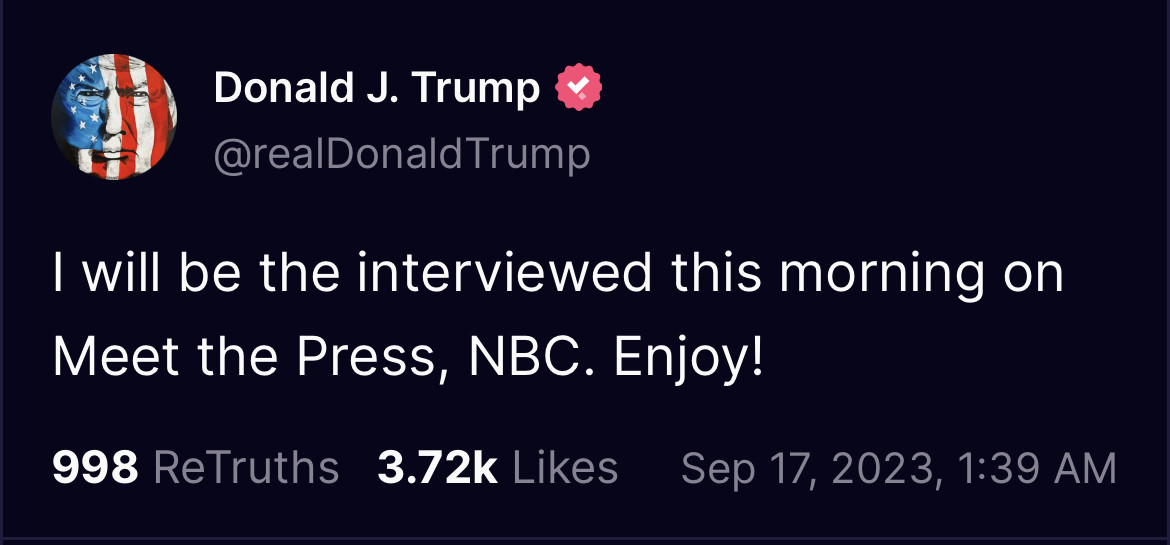View the Likes label list
Viewport: 1170px width, 545px height.
click(565, 467)
